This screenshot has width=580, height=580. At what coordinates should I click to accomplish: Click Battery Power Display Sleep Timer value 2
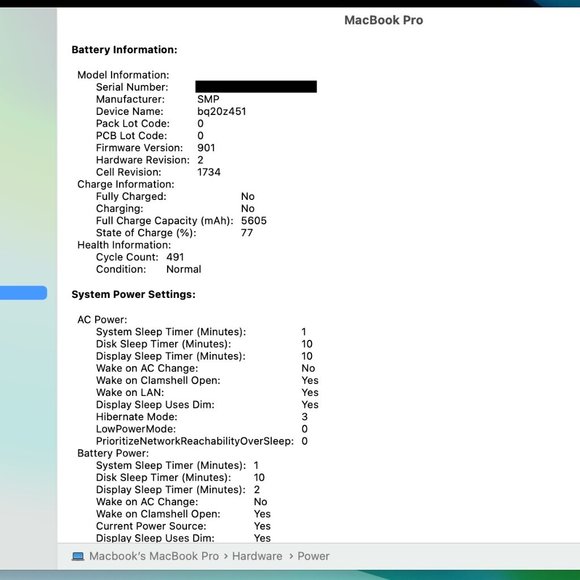tap(257, 490)
